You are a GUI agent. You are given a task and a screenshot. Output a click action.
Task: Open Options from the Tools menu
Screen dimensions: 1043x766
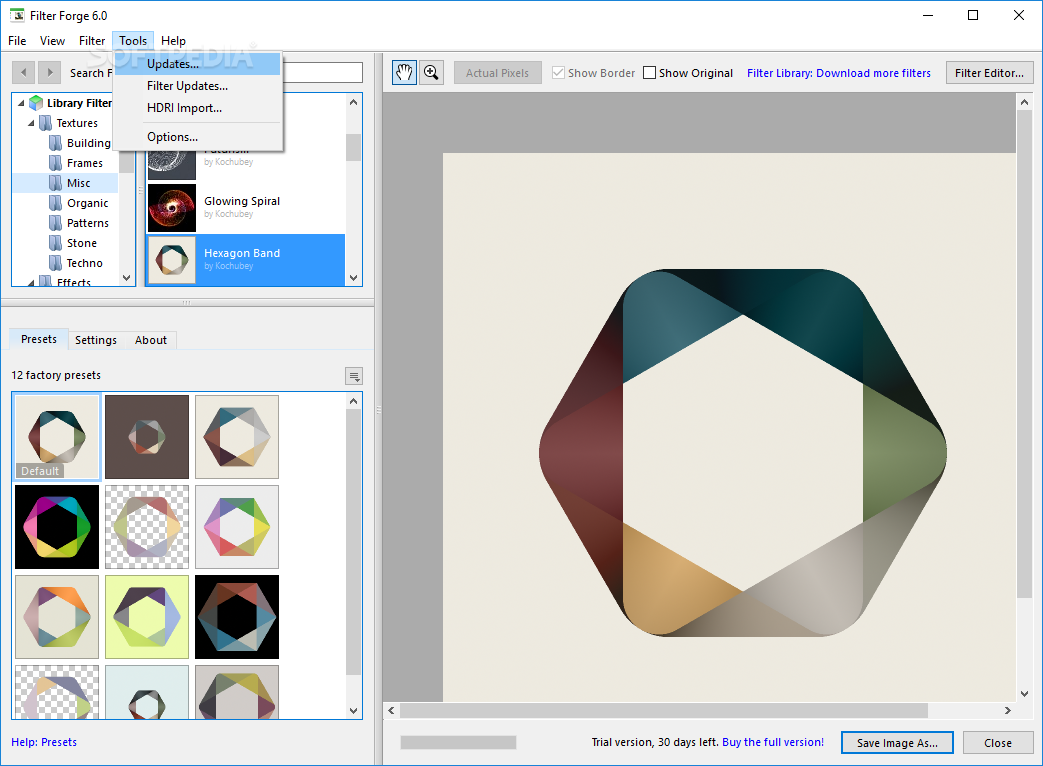pos(172,137)
